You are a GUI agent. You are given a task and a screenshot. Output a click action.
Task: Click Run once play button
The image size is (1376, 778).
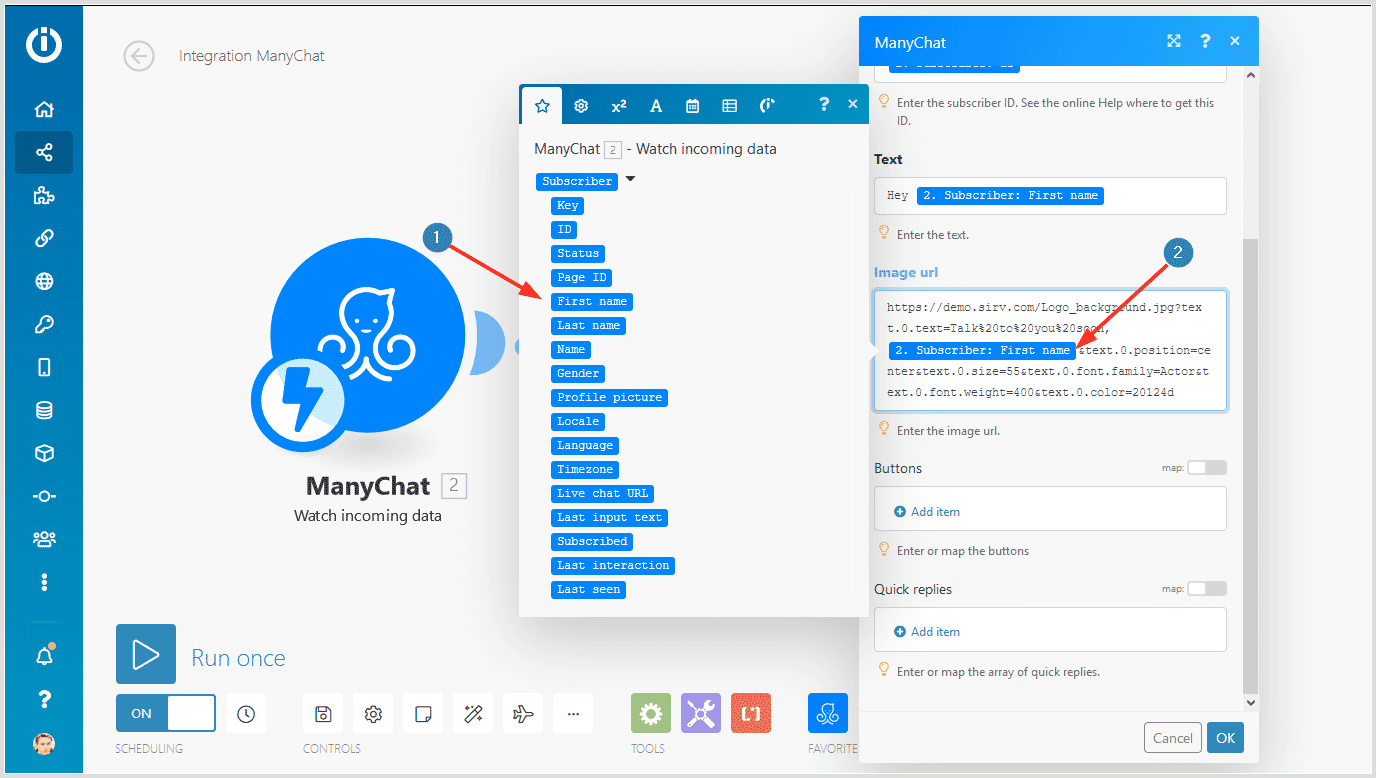(146, 654)
